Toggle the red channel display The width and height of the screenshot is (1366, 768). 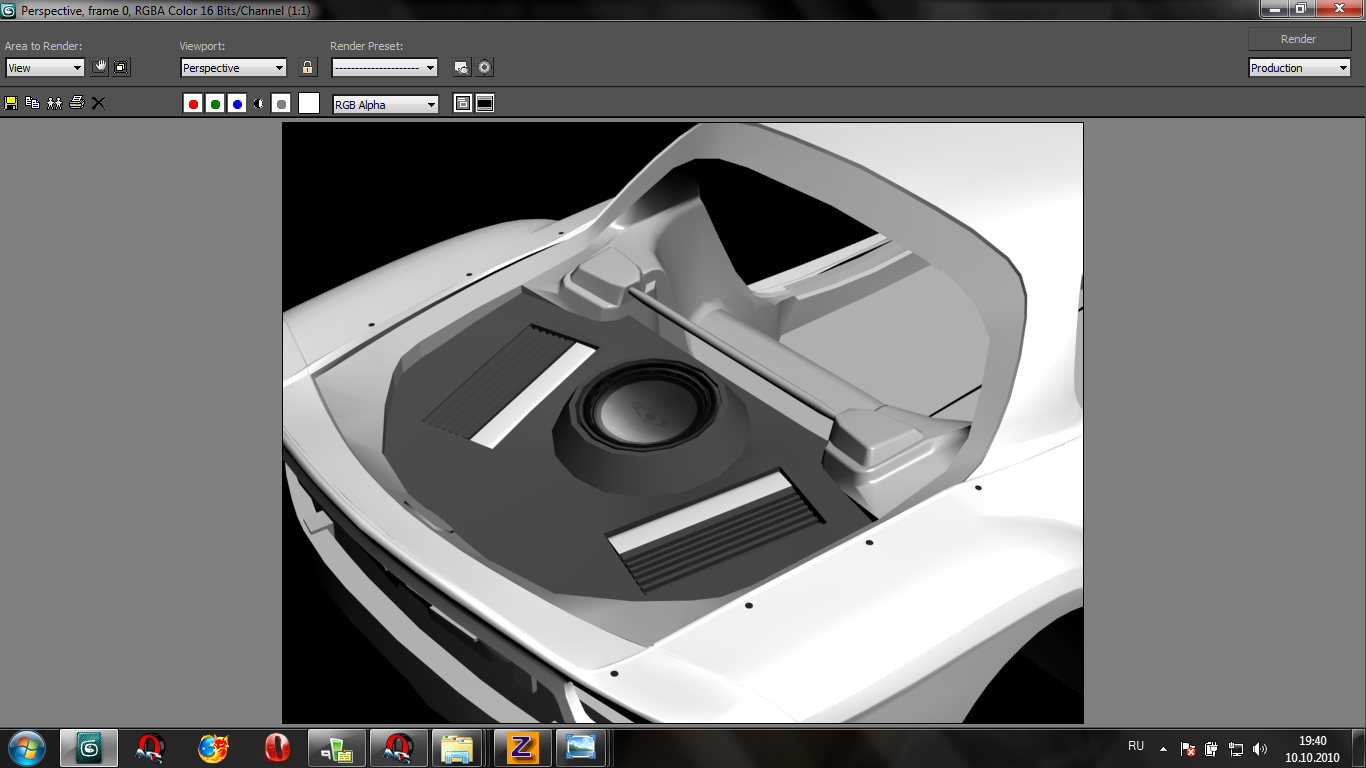193,104
